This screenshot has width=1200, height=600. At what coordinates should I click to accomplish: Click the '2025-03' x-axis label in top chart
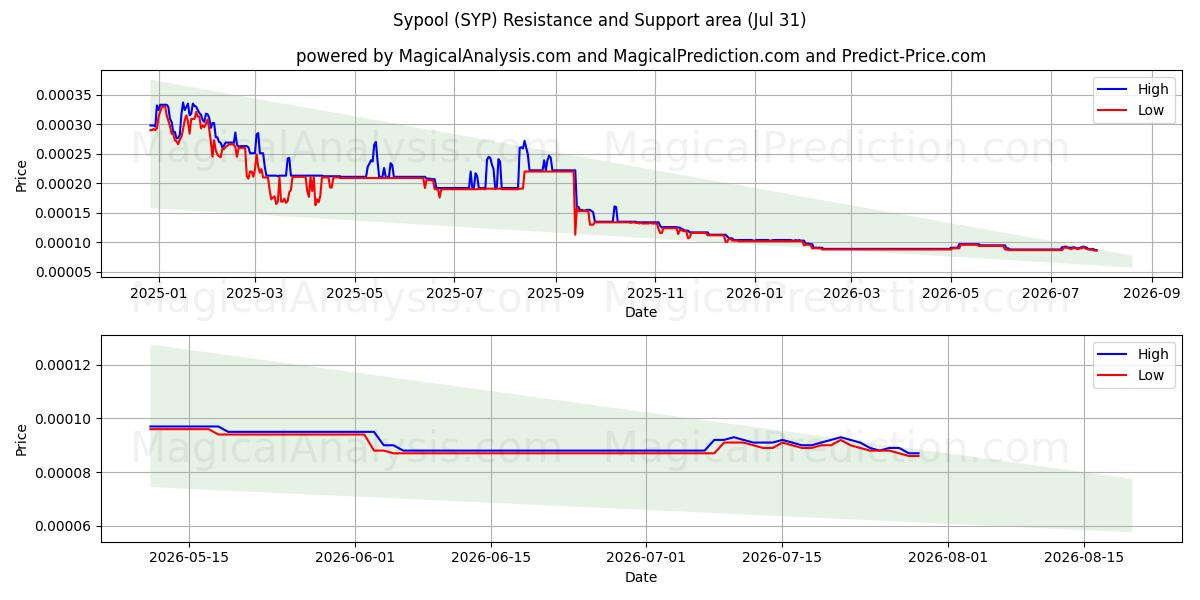[x=255, y=294]
